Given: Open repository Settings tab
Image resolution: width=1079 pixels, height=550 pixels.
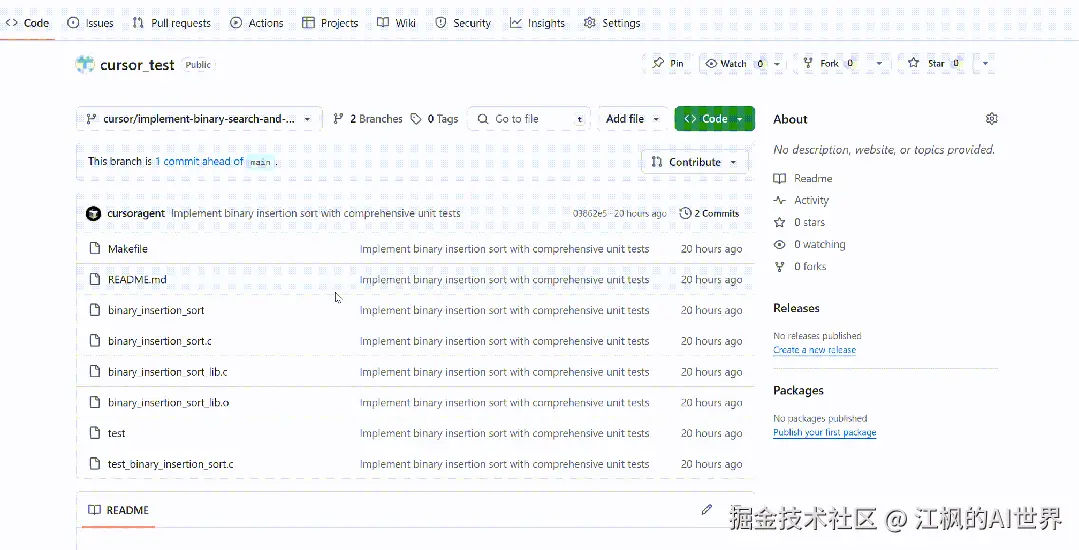Looking at the screenshot, I should point(612,23).
